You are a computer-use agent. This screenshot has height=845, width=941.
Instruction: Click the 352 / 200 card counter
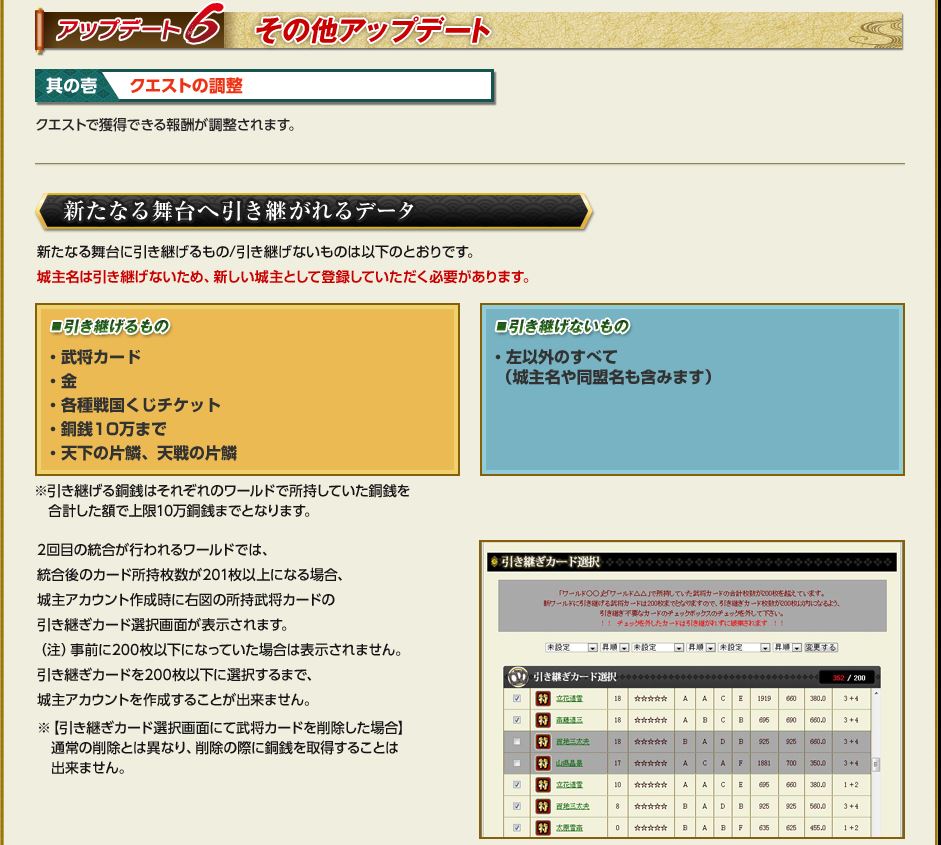pyautogui.click(x=849, y=678)
